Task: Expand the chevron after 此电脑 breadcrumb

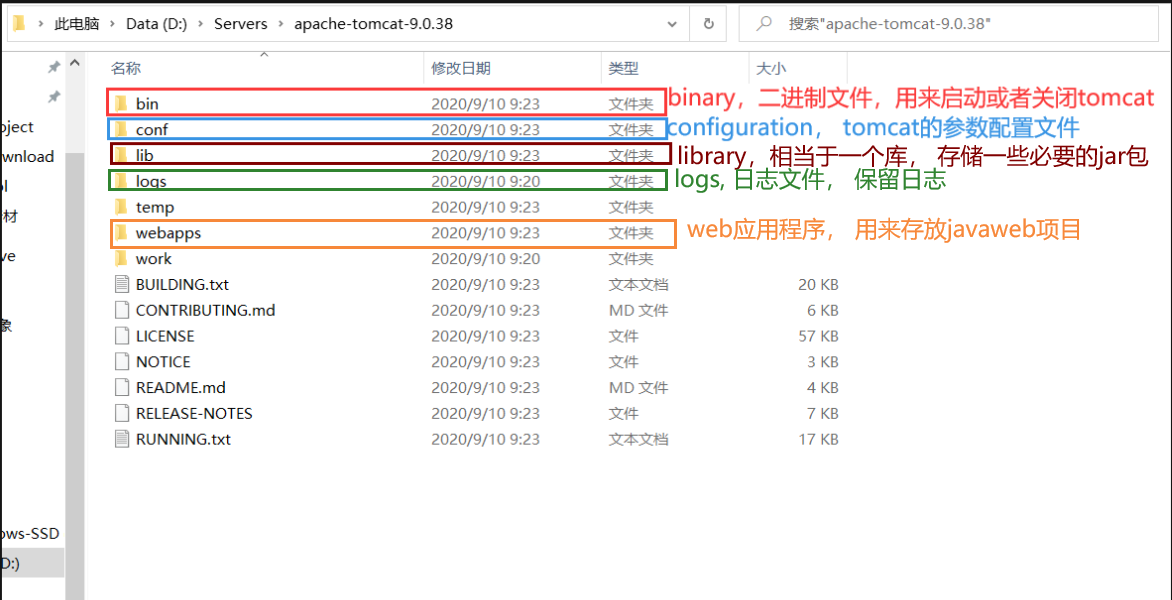Action: [x=112, y=24]
